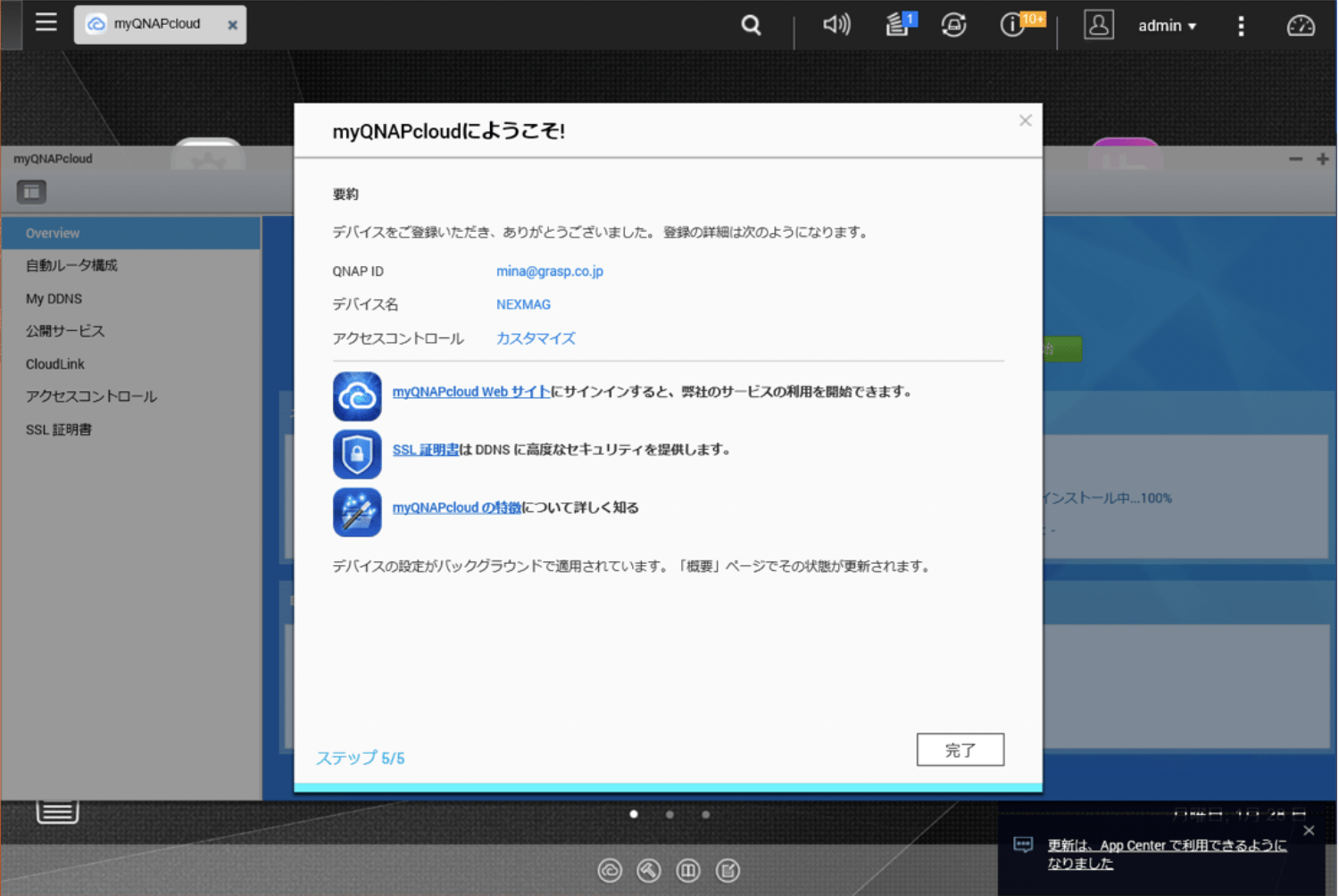Click the three-dot more options icon
Viewport: 1339px width, 896px height.
(1240, 26)
